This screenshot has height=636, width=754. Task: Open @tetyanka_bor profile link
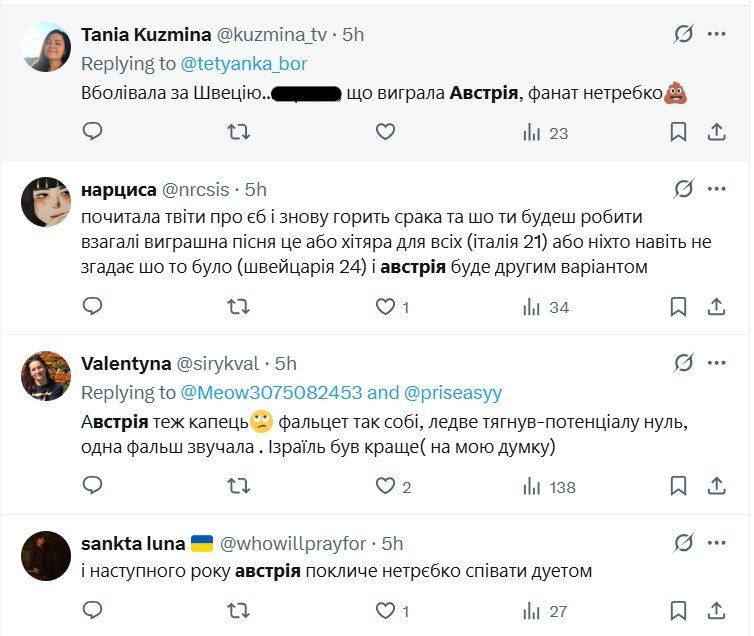pos(244,63)
